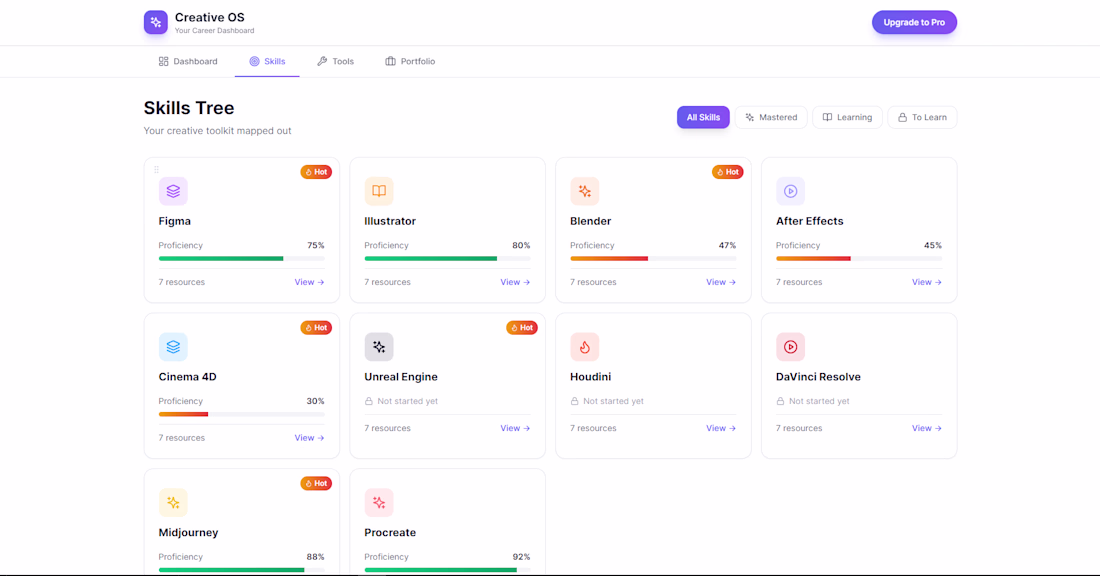Click the Procreate sparkle icon
The height and width of the screenshot is (576, 1100).
point(379,502)
